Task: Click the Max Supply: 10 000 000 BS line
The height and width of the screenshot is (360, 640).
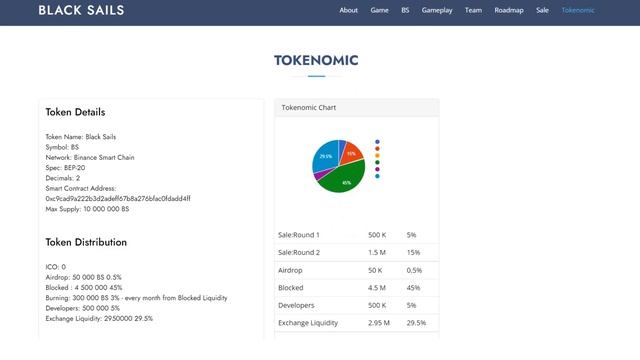Action: (87, 209)
